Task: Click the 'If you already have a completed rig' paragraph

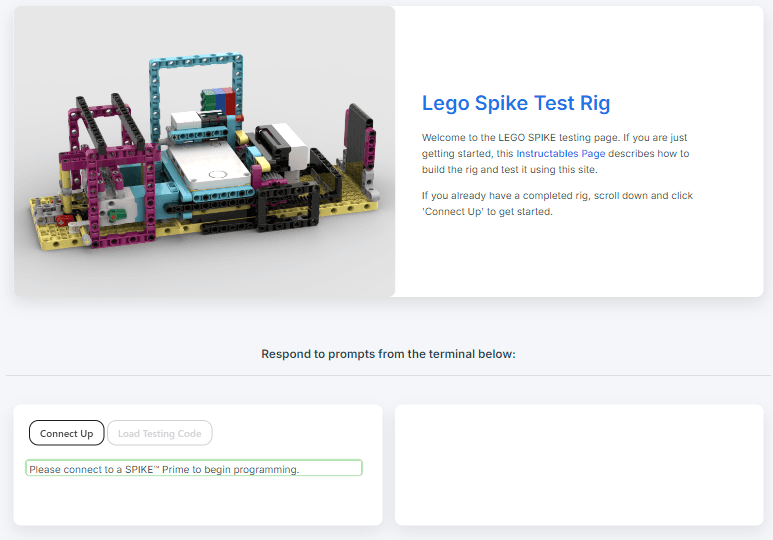Action: (557, 204)
